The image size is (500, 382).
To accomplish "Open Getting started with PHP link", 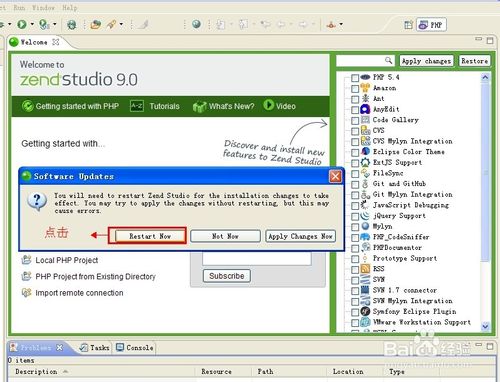I will click(70, 106).
